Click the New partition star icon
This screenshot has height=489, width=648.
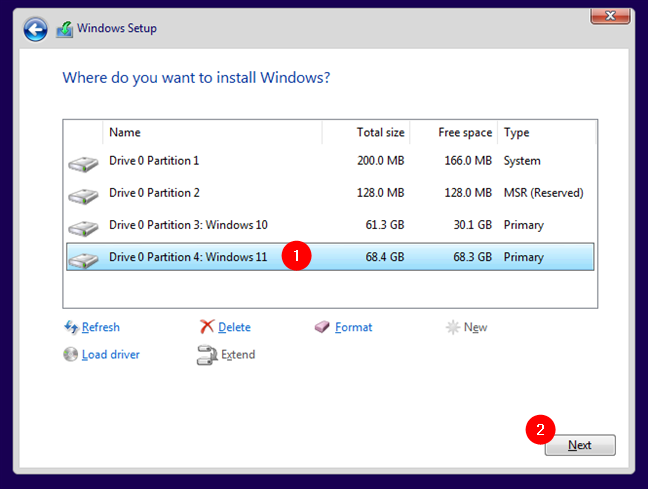coord(453,327)
